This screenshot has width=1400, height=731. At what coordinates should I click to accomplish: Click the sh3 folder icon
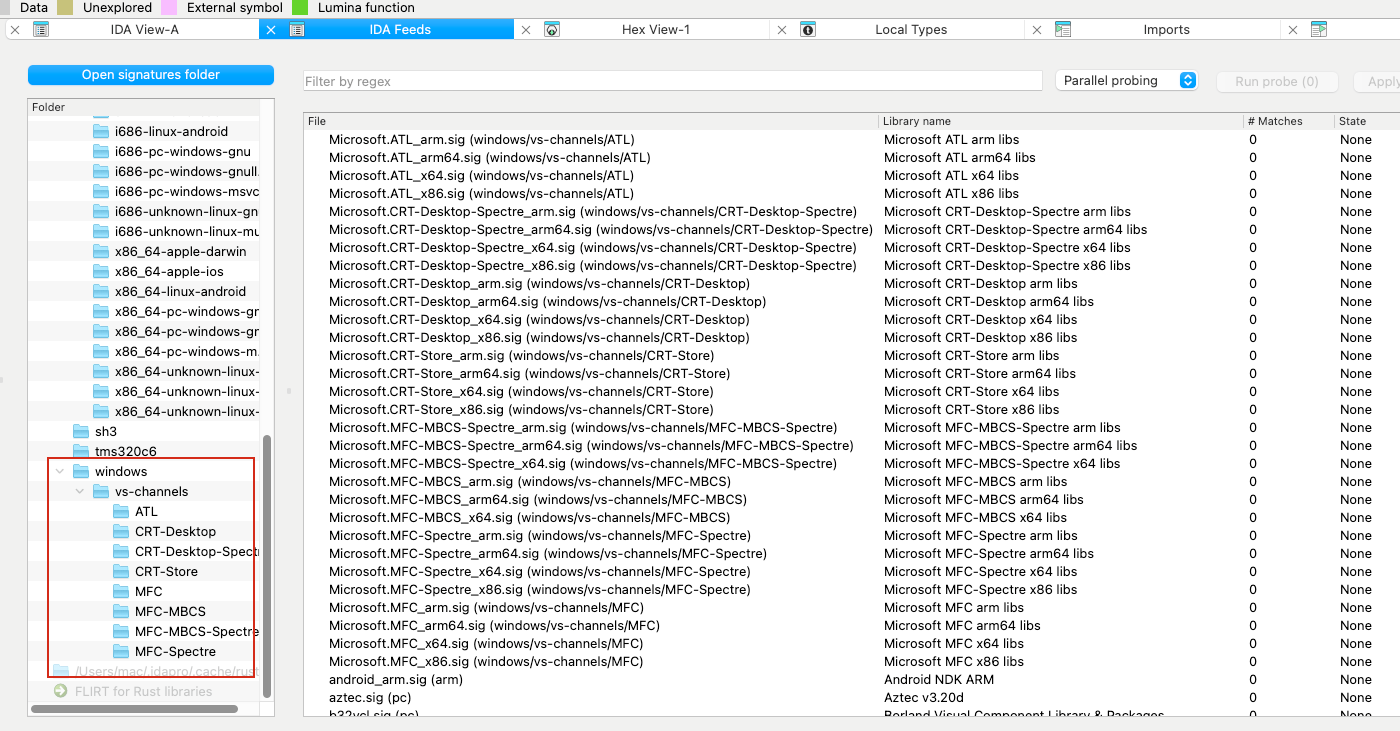pyautogui.click(x=81, y=431)
